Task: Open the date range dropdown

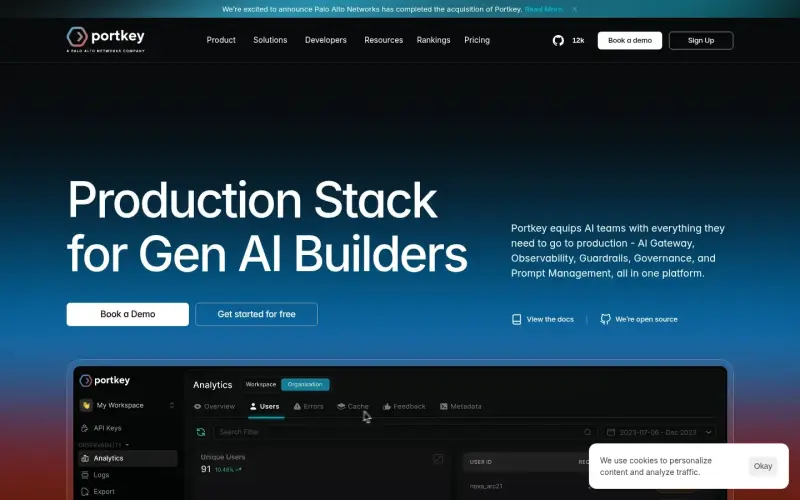Action: (660, 432)
